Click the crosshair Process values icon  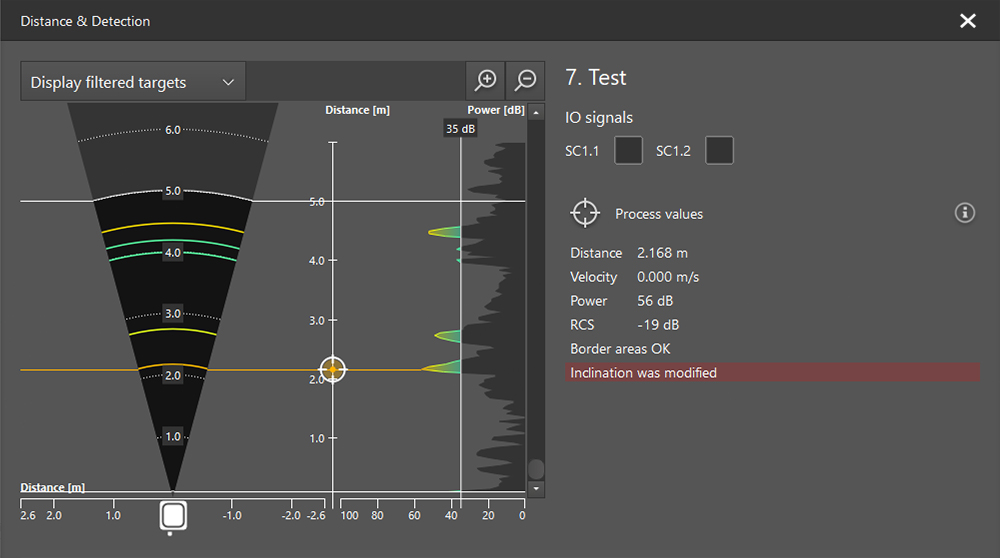584,213
